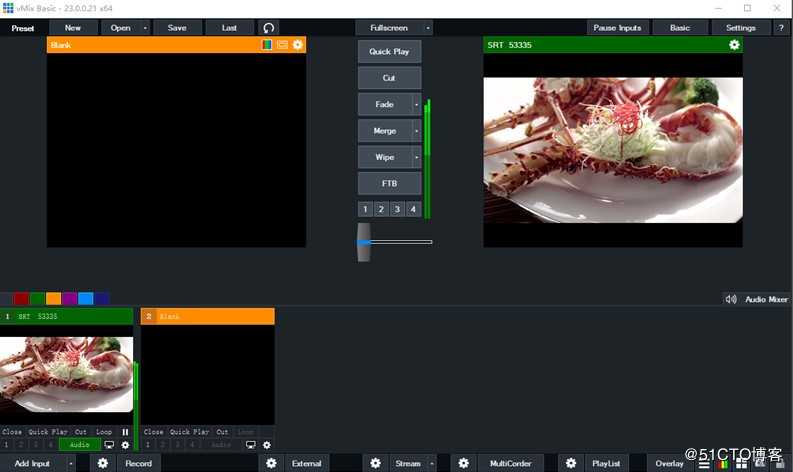Click the monitor icon on SRT 53335 input
Viewport: 793px width, 472px height.
109,445
